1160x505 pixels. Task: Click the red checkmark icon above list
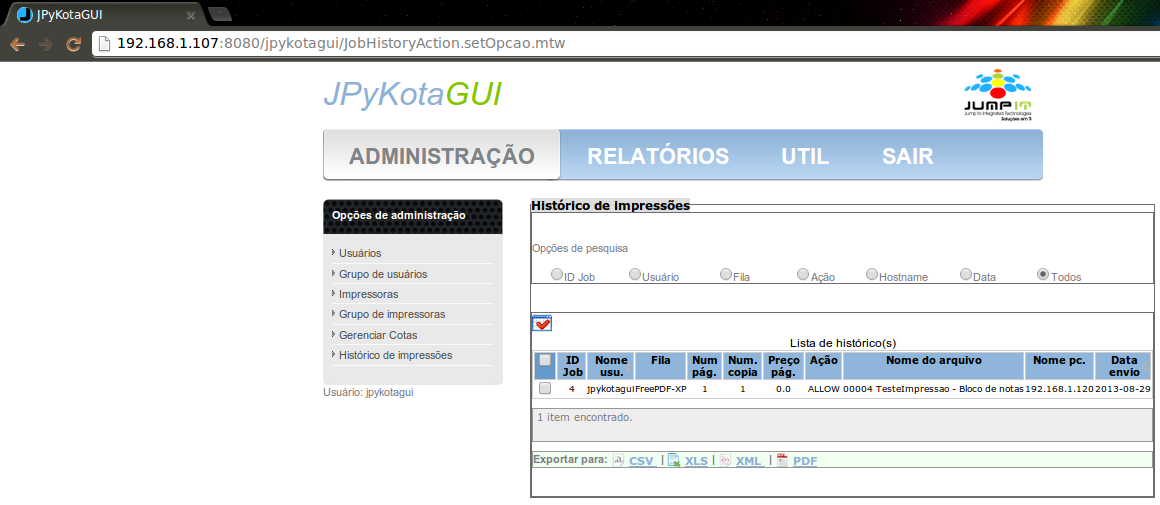pyautogui.click(x=542, y=322)
